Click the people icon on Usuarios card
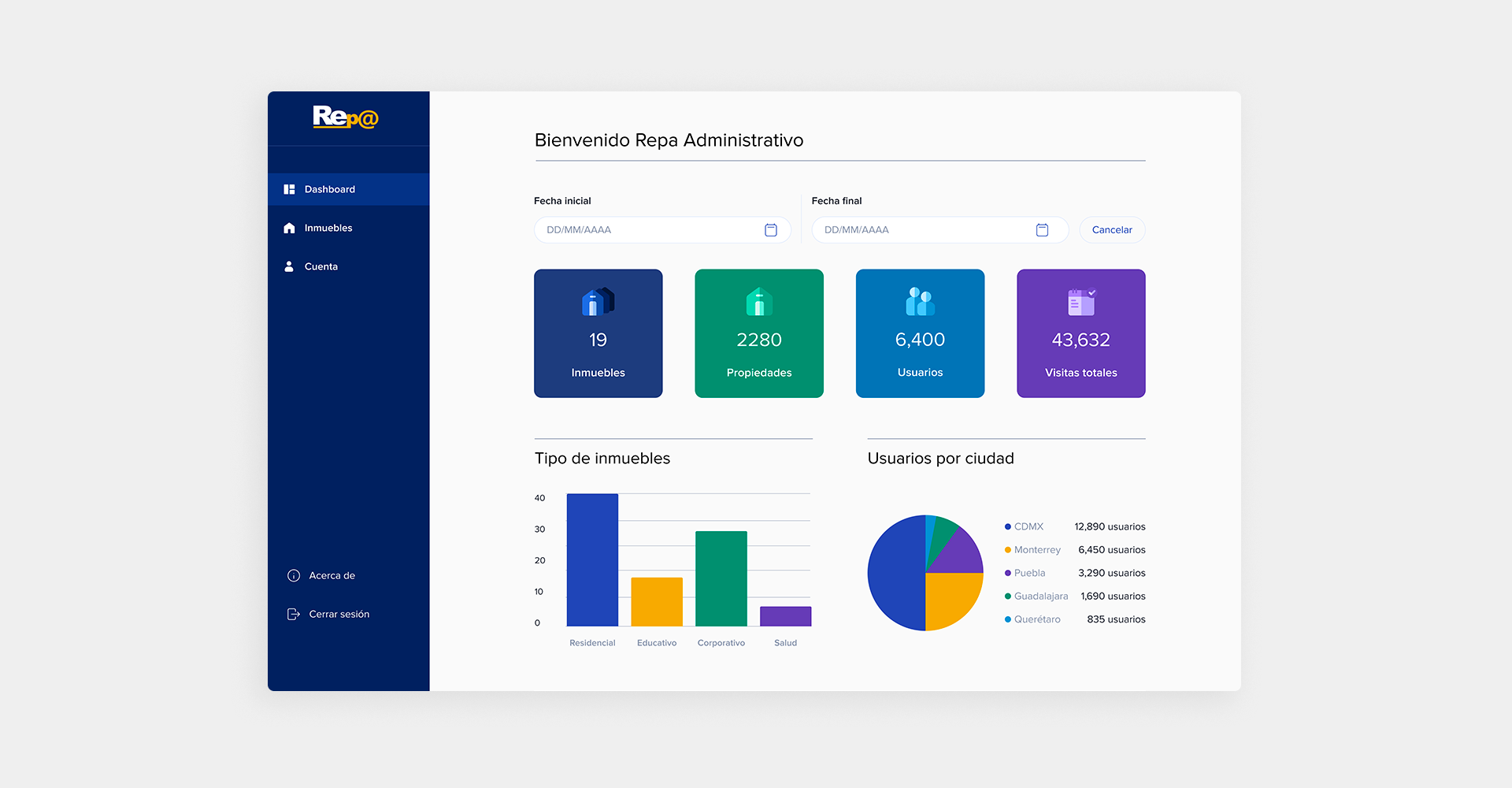This screenshot has width=1512, height=788. click(920, 302)
